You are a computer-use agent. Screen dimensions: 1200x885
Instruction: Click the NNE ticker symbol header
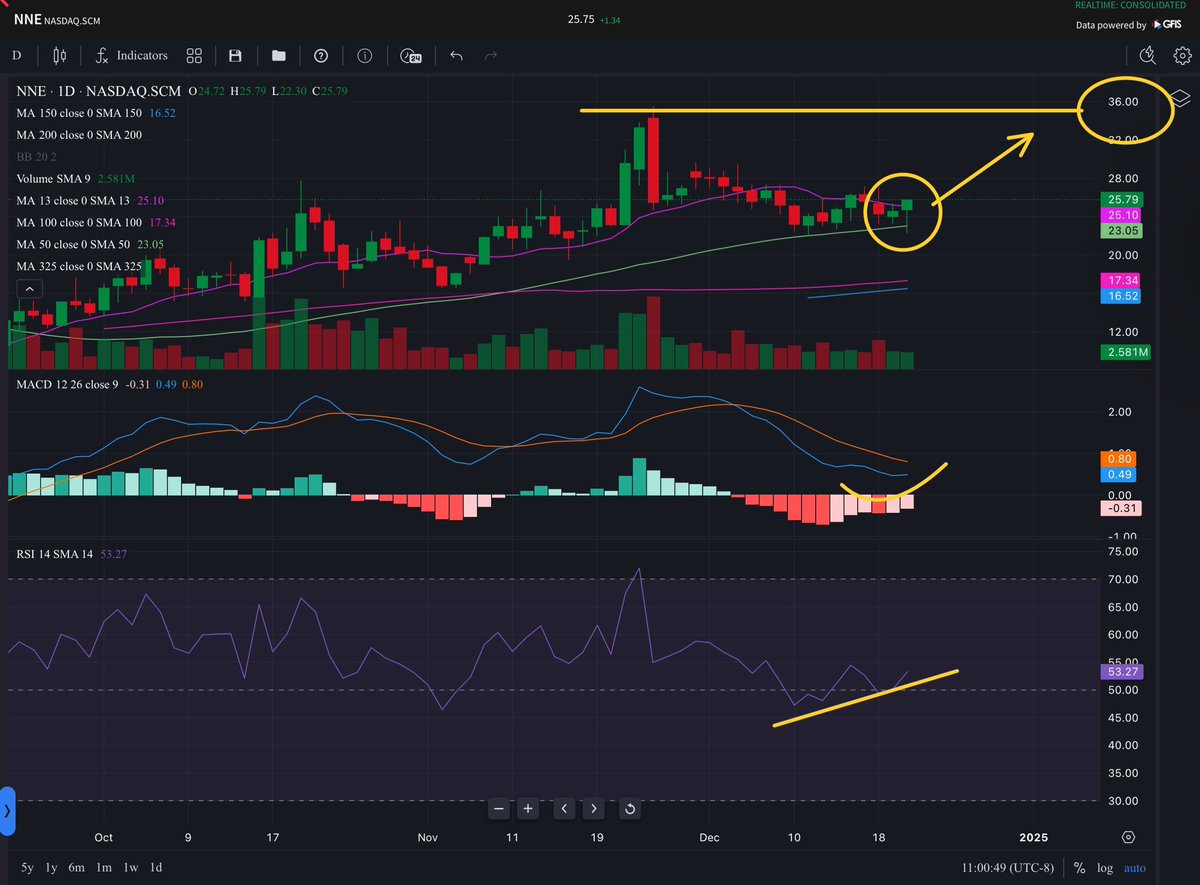click(27, 19)
